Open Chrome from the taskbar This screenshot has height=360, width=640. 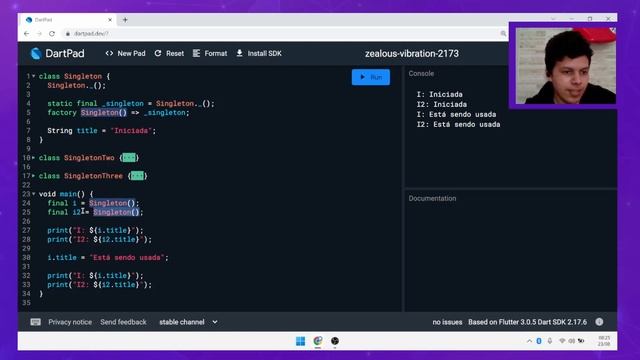318,341
